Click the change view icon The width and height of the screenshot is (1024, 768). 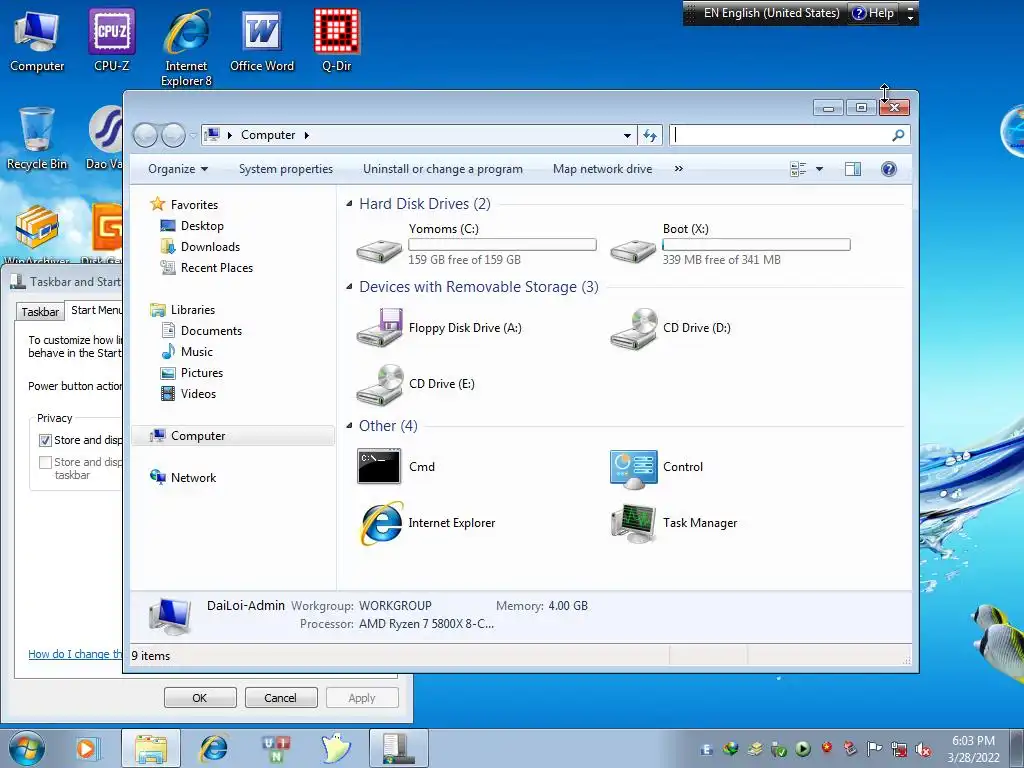click(x=798, y=169)
